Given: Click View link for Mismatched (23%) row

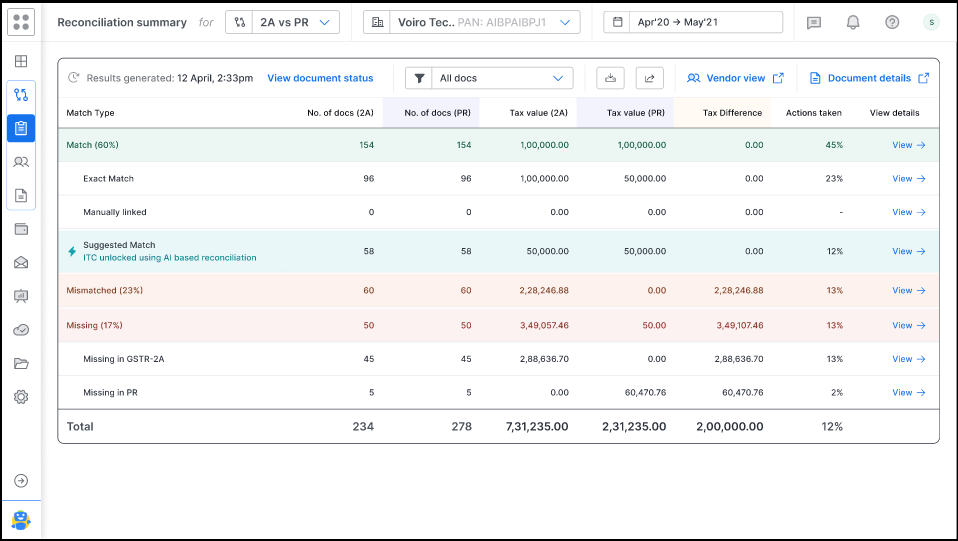Looking at the screenshot, I should tap(909, 290).
